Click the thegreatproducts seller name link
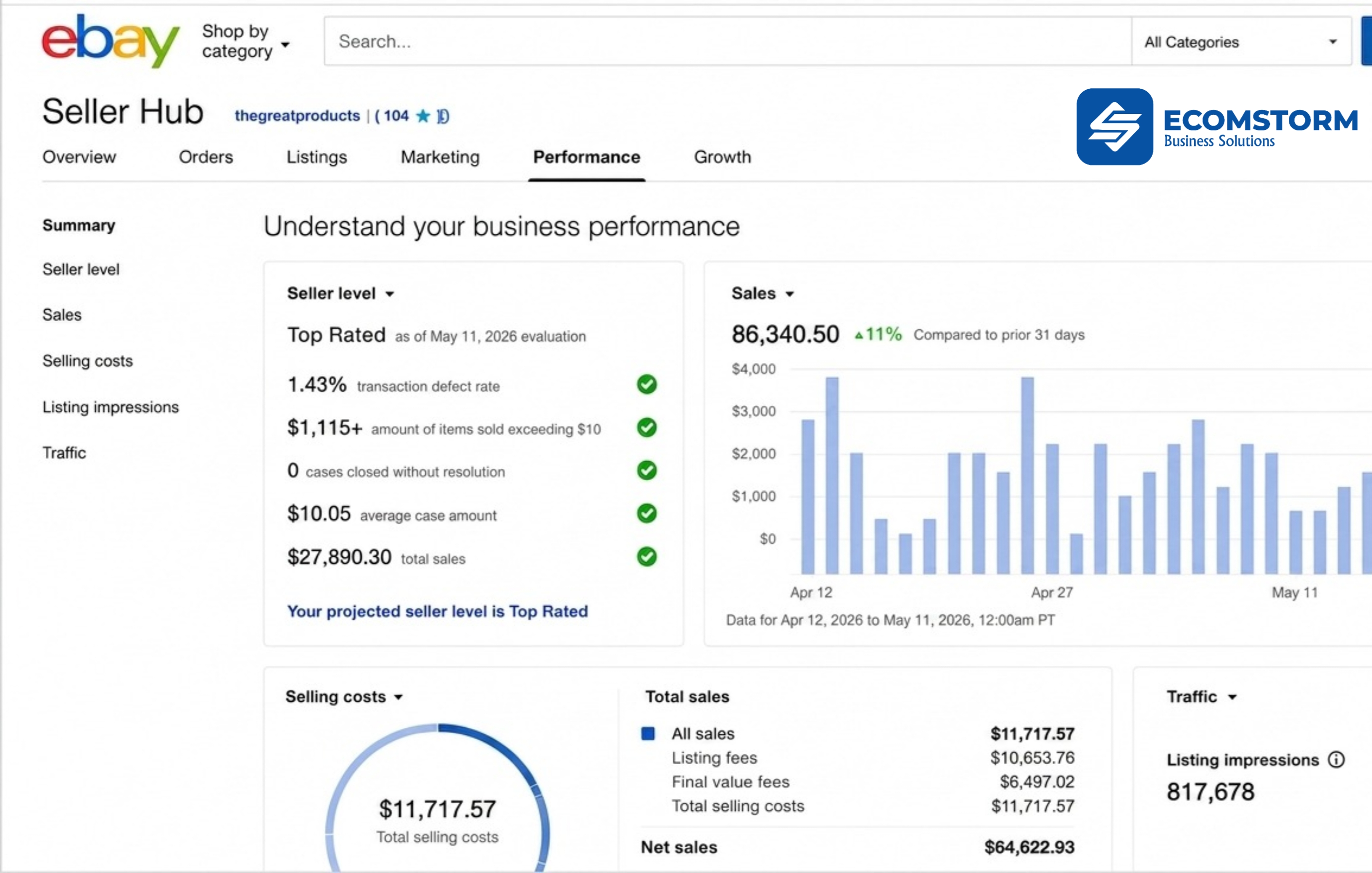The height and width of the screenshot is (873, 1372). 298,116
